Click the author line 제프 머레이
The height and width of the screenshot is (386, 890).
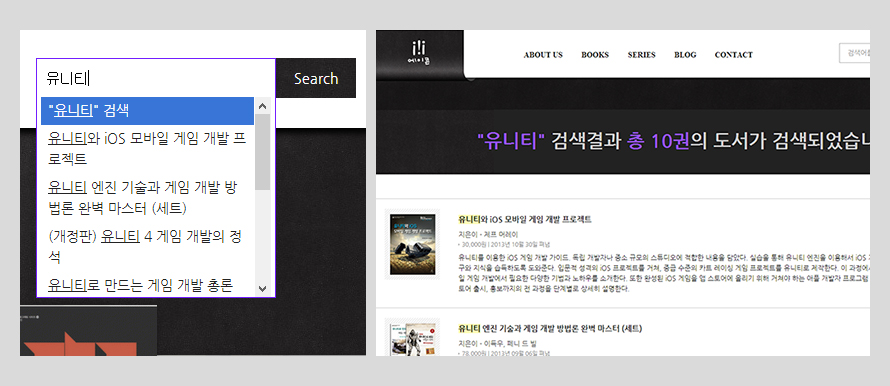tap(488, 234)
